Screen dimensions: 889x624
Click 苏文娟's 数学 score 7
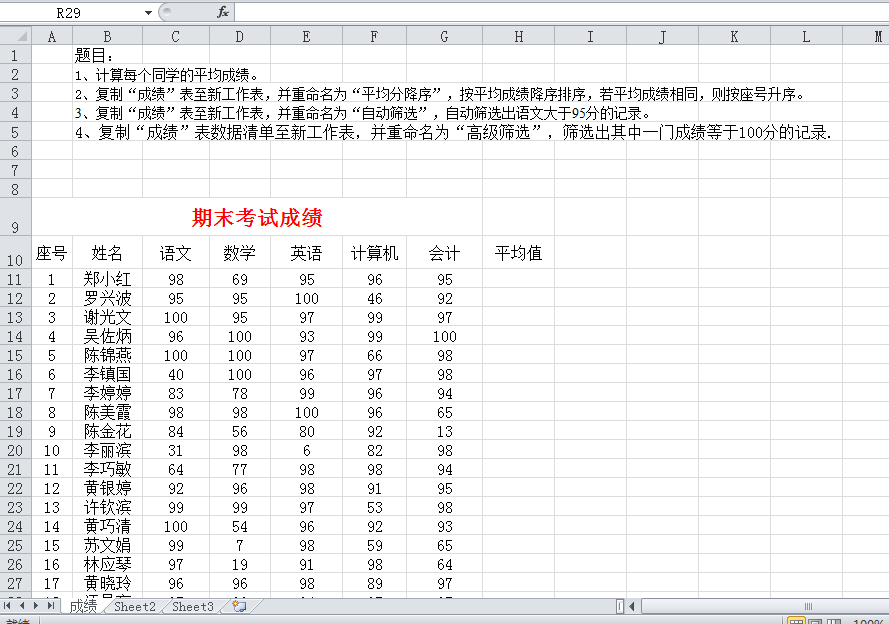(240, 545)
